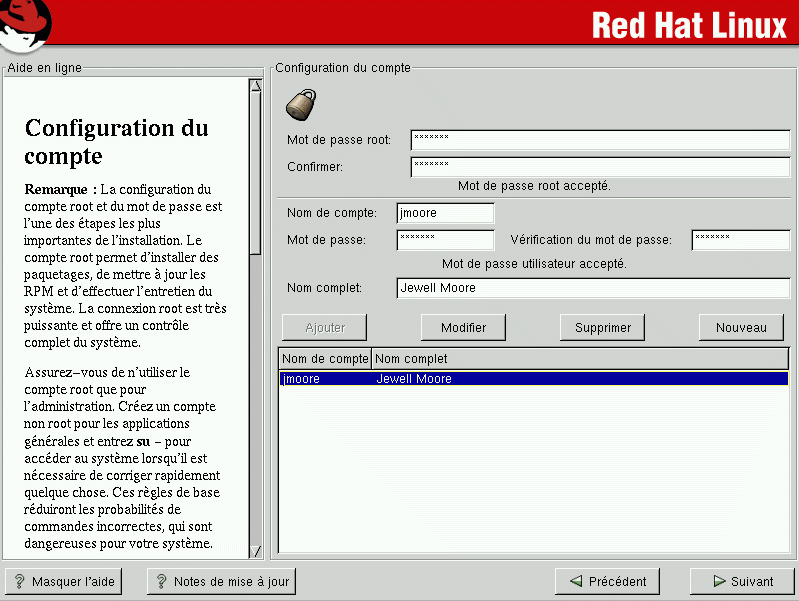Click the padlock icon in account configuration

pos(301,103)
